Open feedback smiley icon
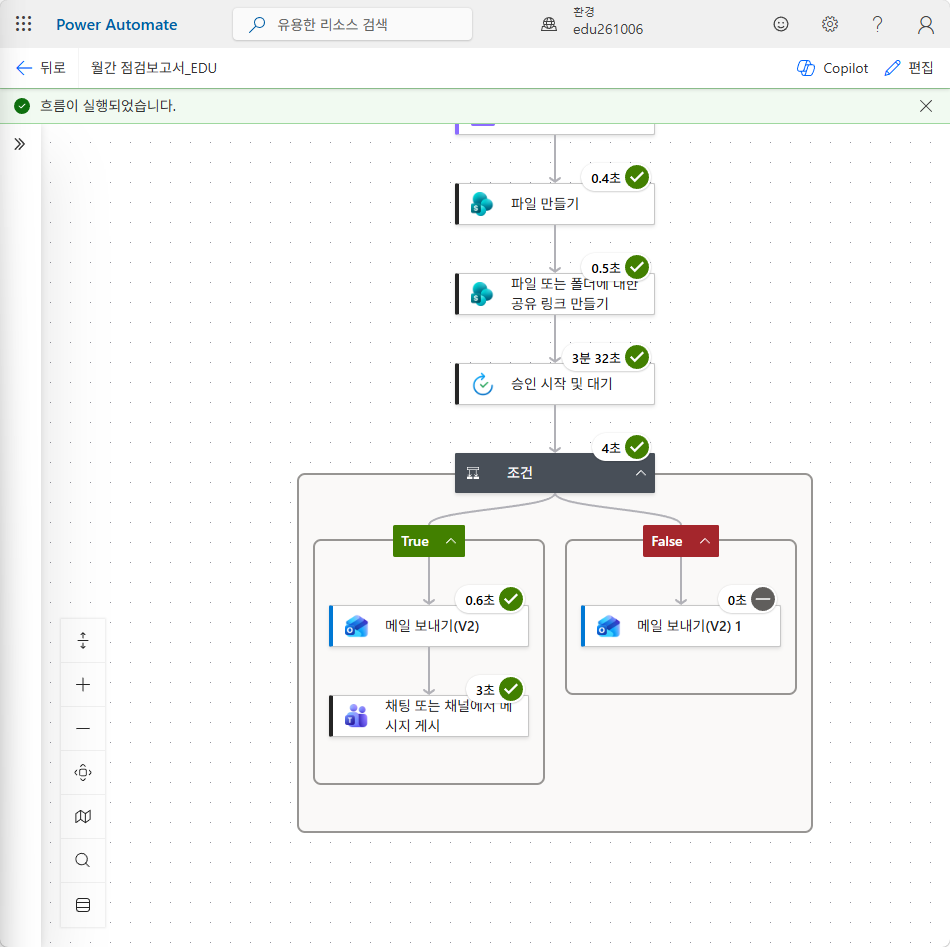This screenshot has height=947, width=950. (x=781, y=24)
